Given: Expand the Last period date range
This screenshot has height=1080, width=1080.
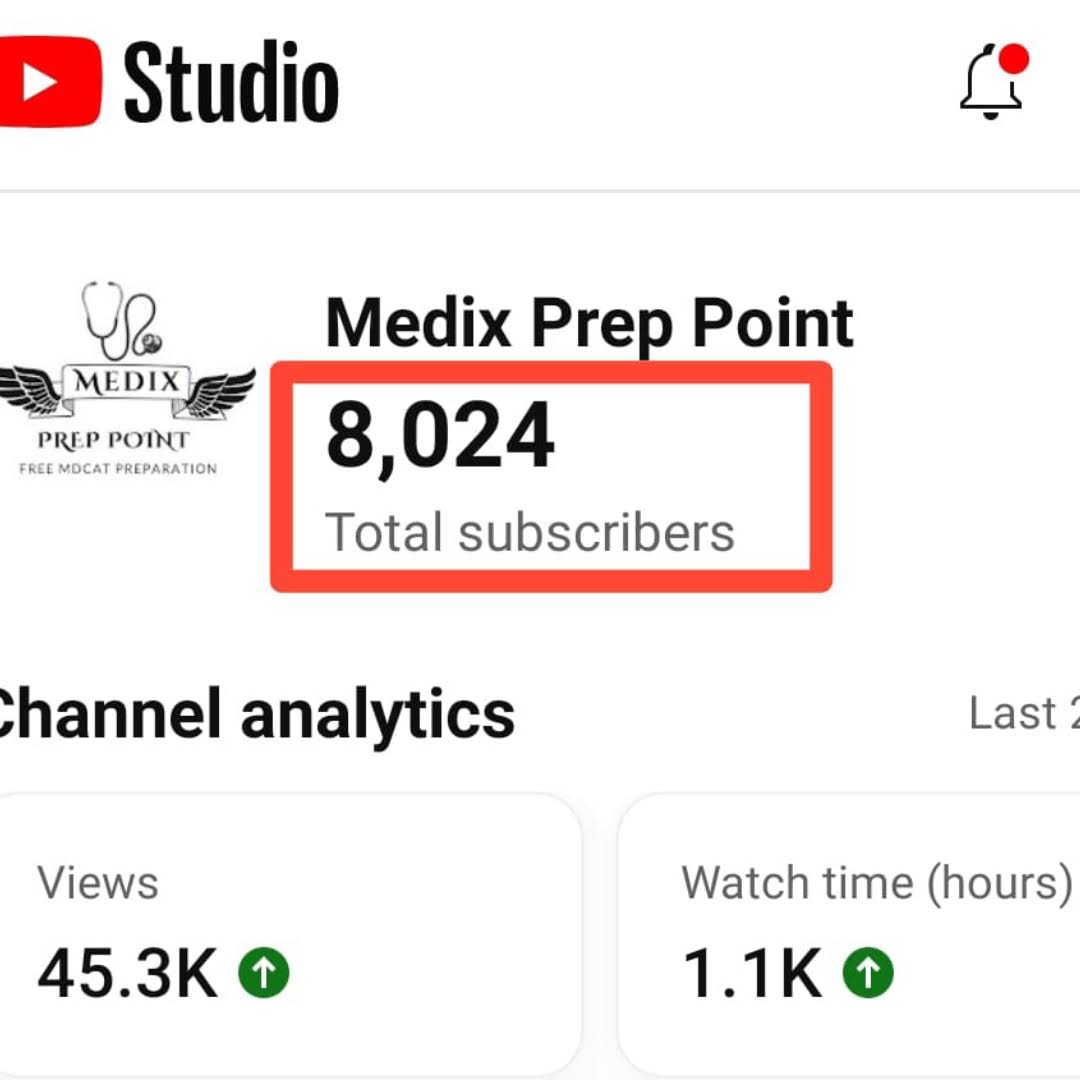Looking at the screenshot, I should [x=1024, y=713].
